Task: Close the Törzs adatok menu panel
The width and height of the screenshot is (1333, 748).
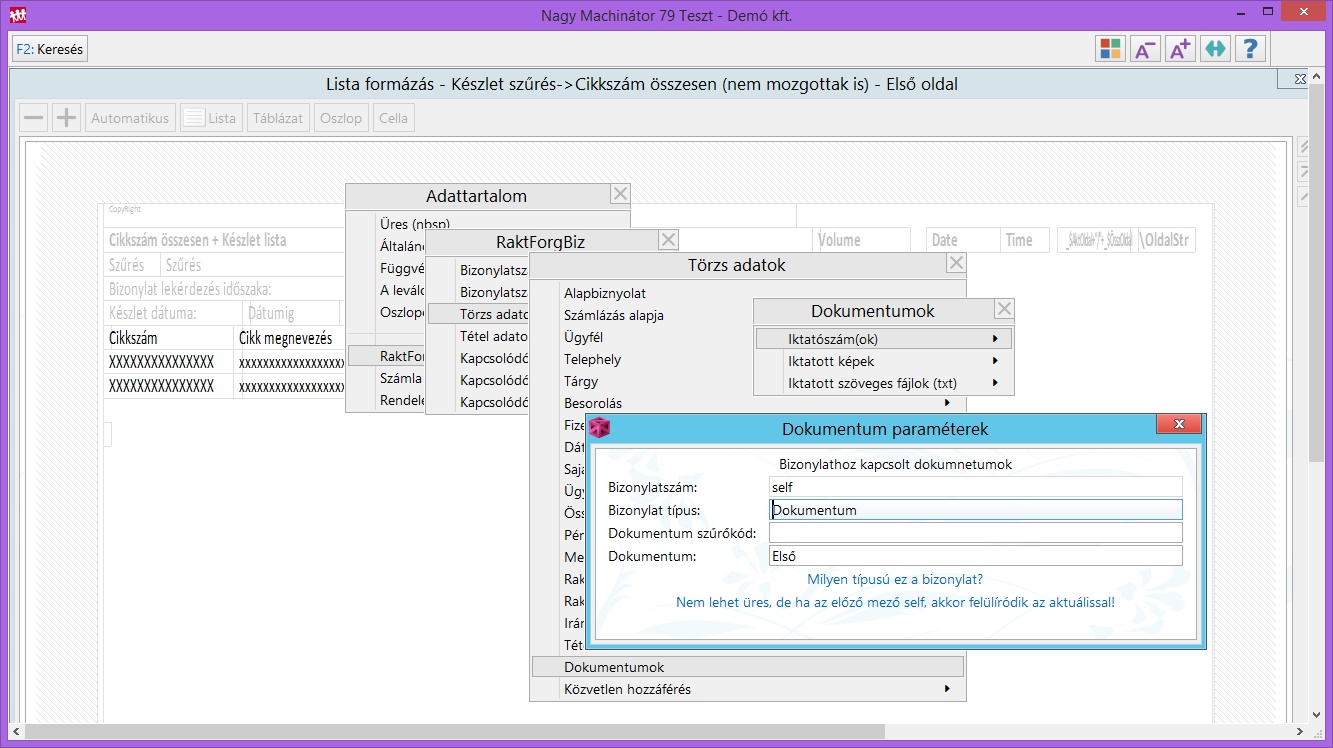Action: 956,264
